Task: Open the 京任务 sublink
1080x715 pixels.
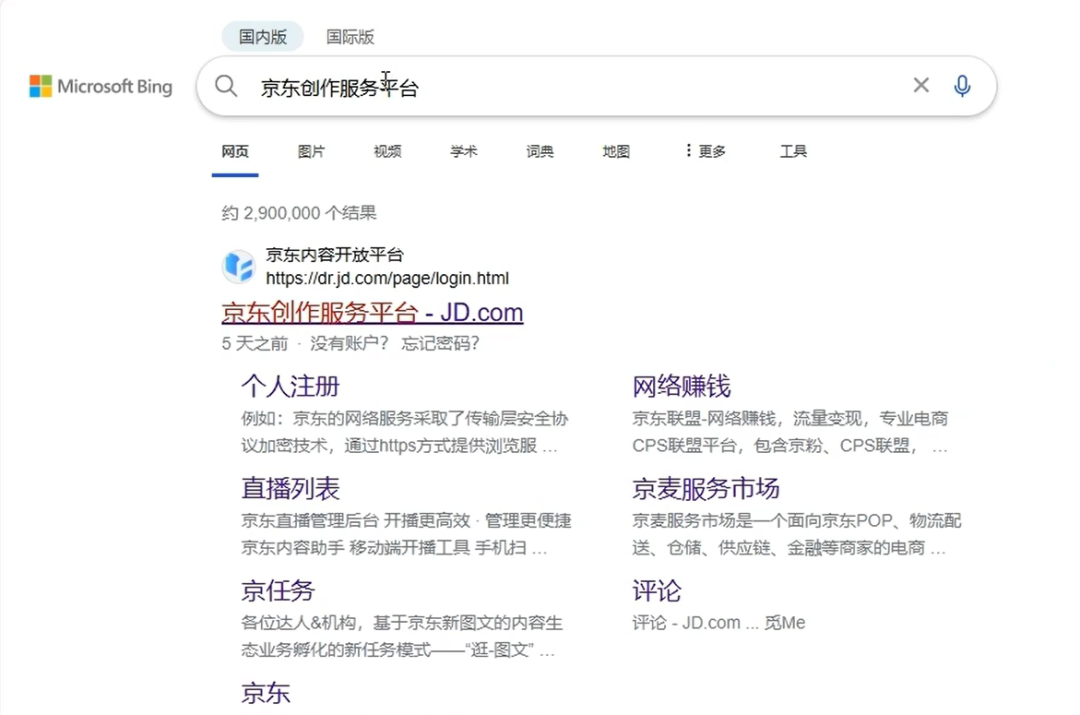Action: 278,590
